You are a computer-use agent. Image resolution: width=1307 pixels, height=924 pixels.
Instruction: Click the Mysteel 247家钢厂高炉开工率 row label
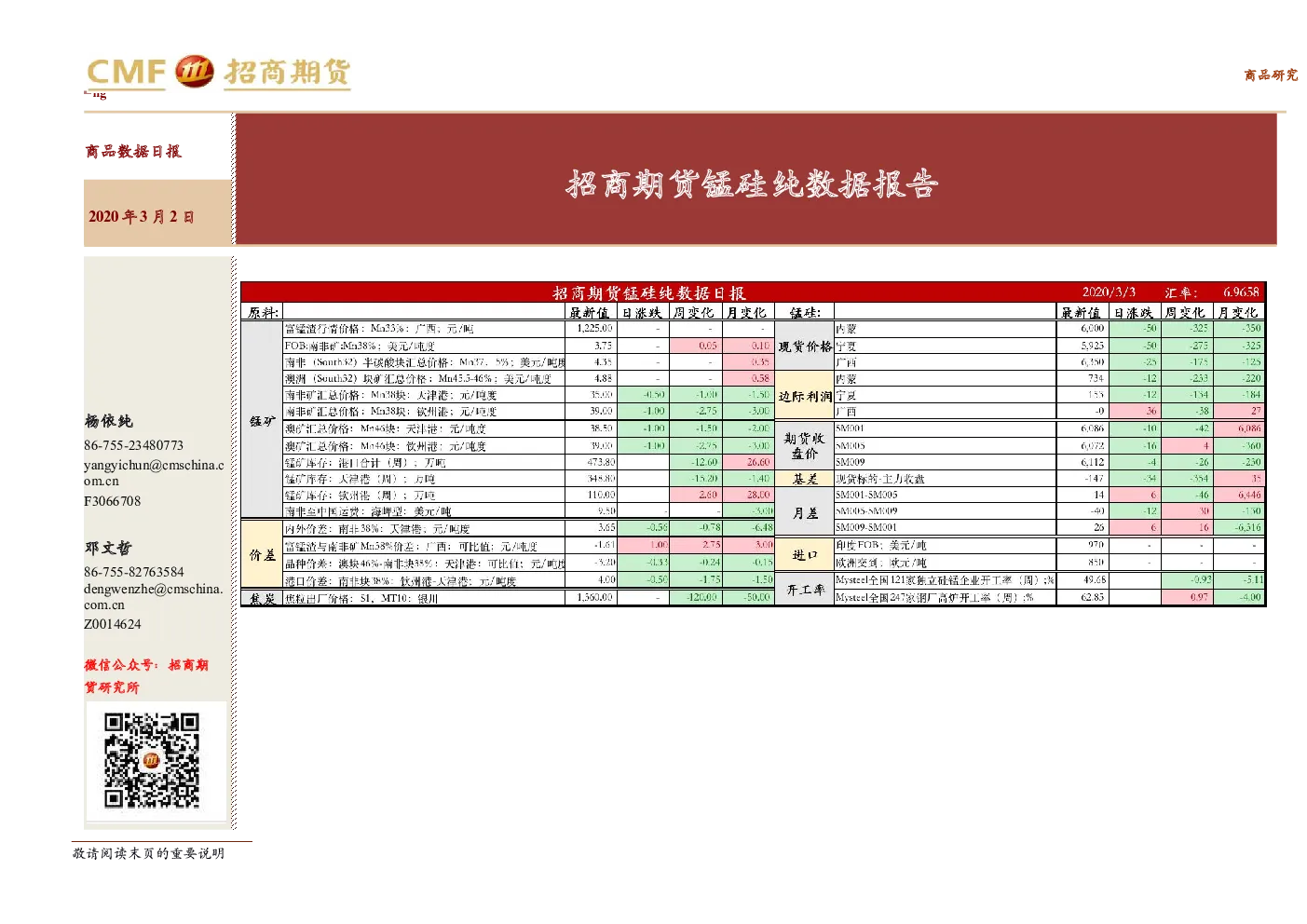(x=934, y=597)
